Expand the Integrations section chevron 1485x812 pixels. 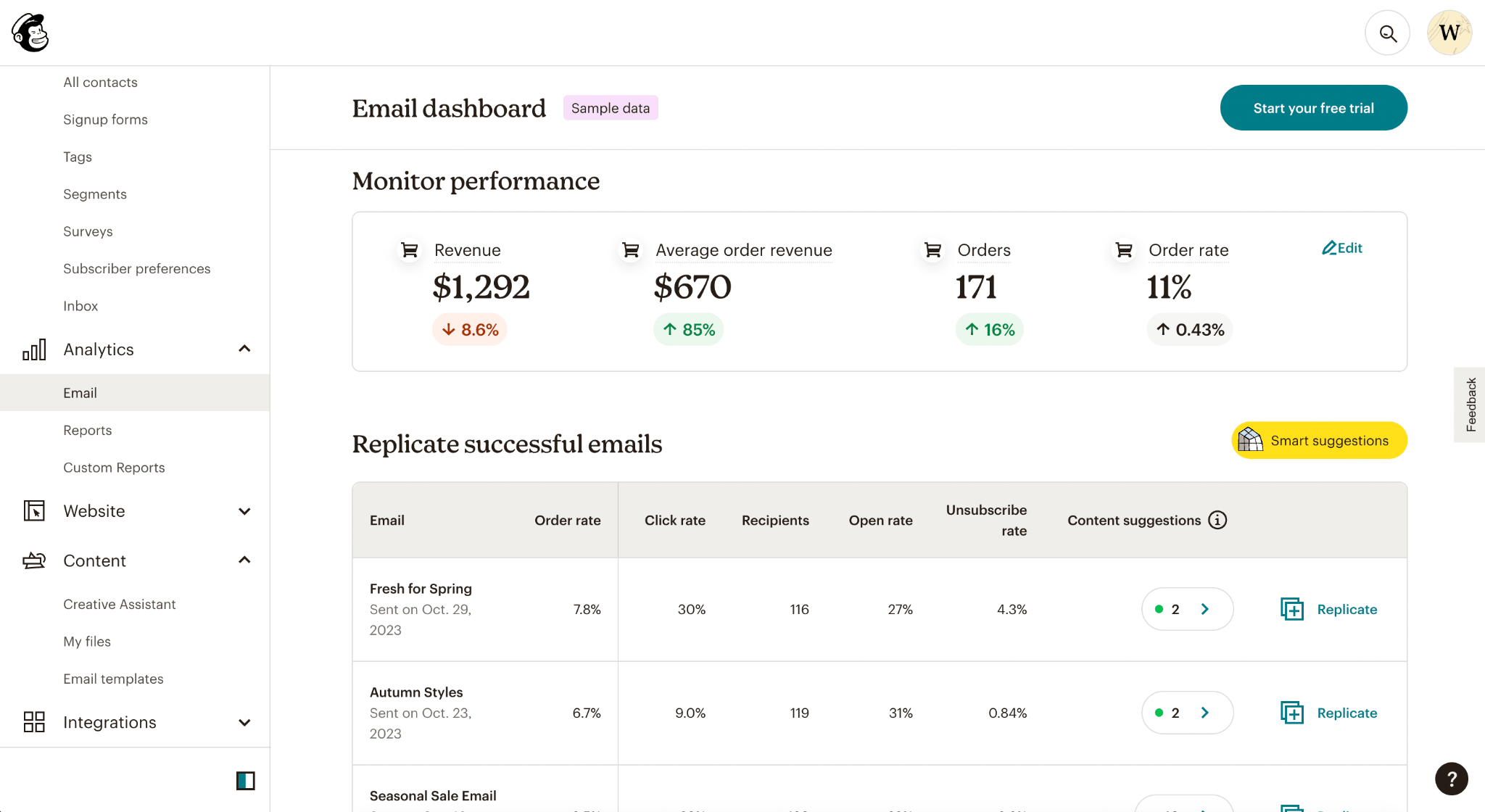coord(244,722)
